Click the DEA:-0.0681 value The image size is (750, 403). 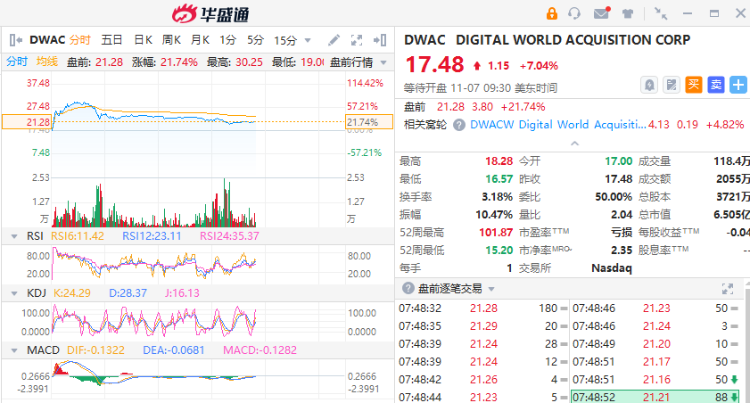click(174, 350)
